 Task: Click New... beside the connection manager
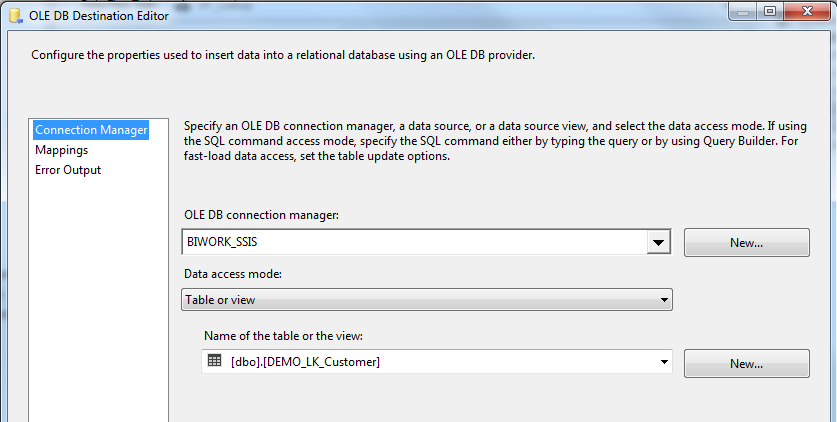pyautogui.click(x=746, y=243)
